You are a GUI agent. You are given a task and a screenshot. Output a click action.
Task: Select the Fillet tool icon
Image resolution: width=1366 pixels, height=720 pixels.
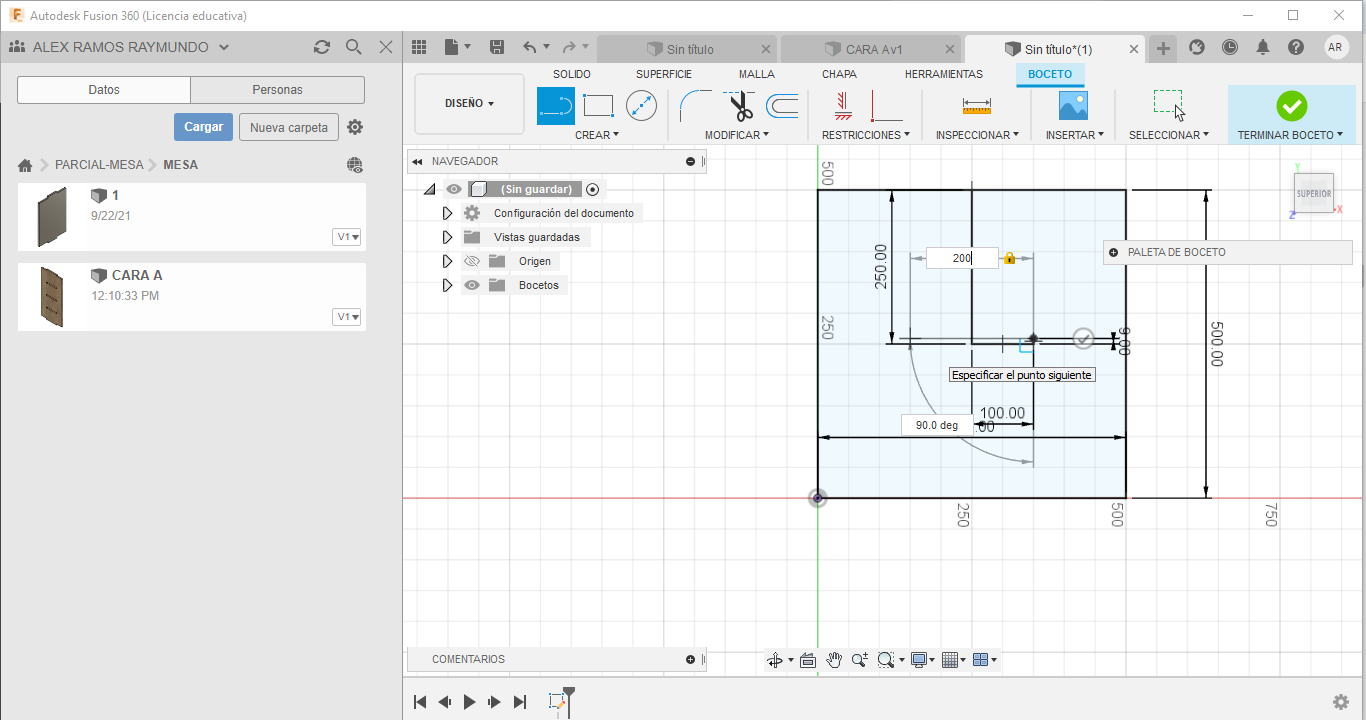click(x=694, y=106)
